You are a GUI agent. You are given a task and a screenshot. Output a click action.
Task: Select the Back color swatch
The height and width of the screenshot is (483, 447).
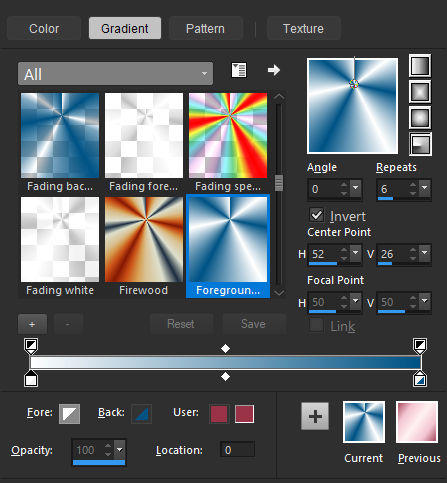pos(142,414)
